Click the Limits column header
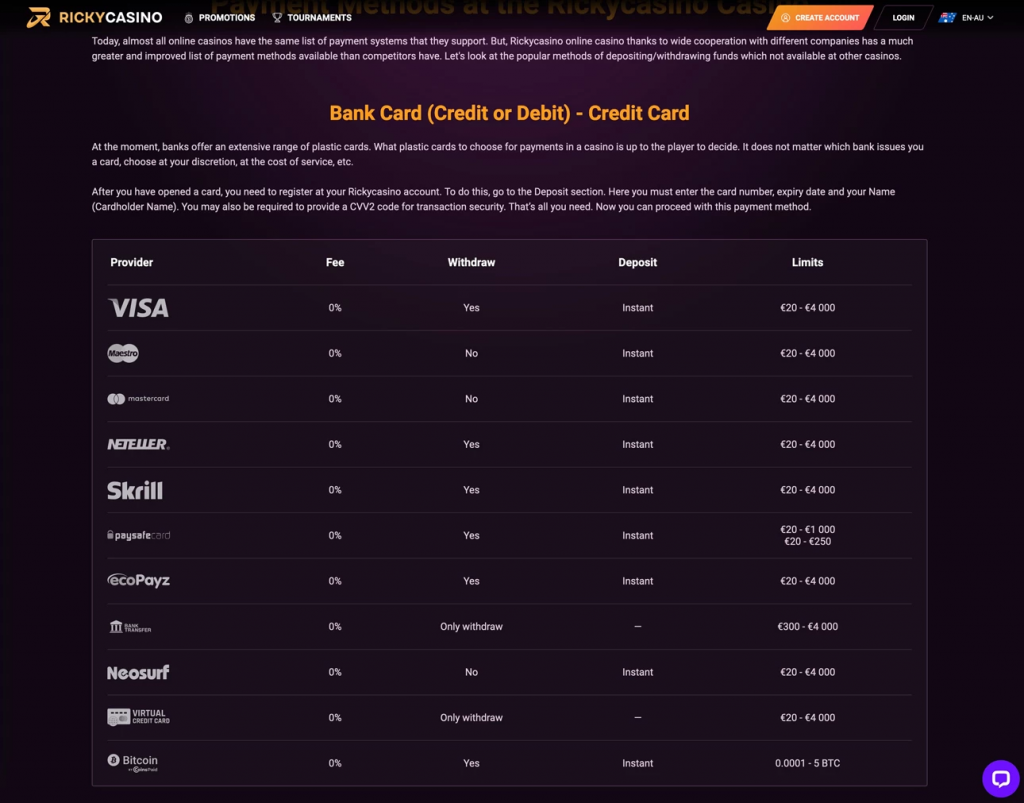Viewport: 1024px width, 803px height. (x=808, y=262)
